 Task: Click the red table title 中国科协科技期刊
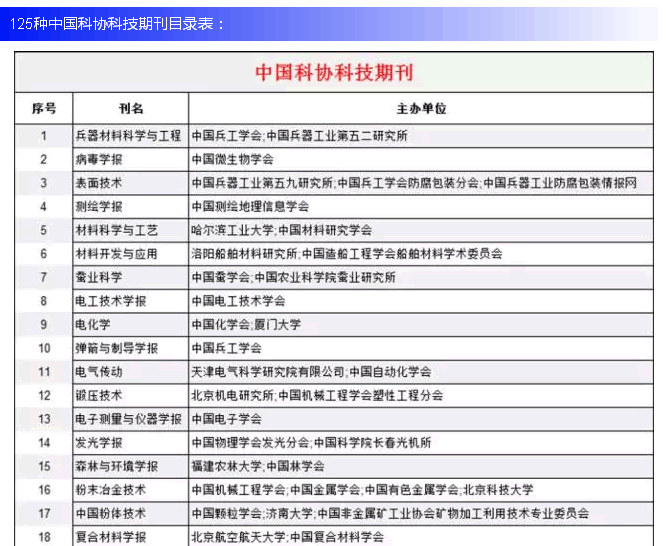[334, 73]
